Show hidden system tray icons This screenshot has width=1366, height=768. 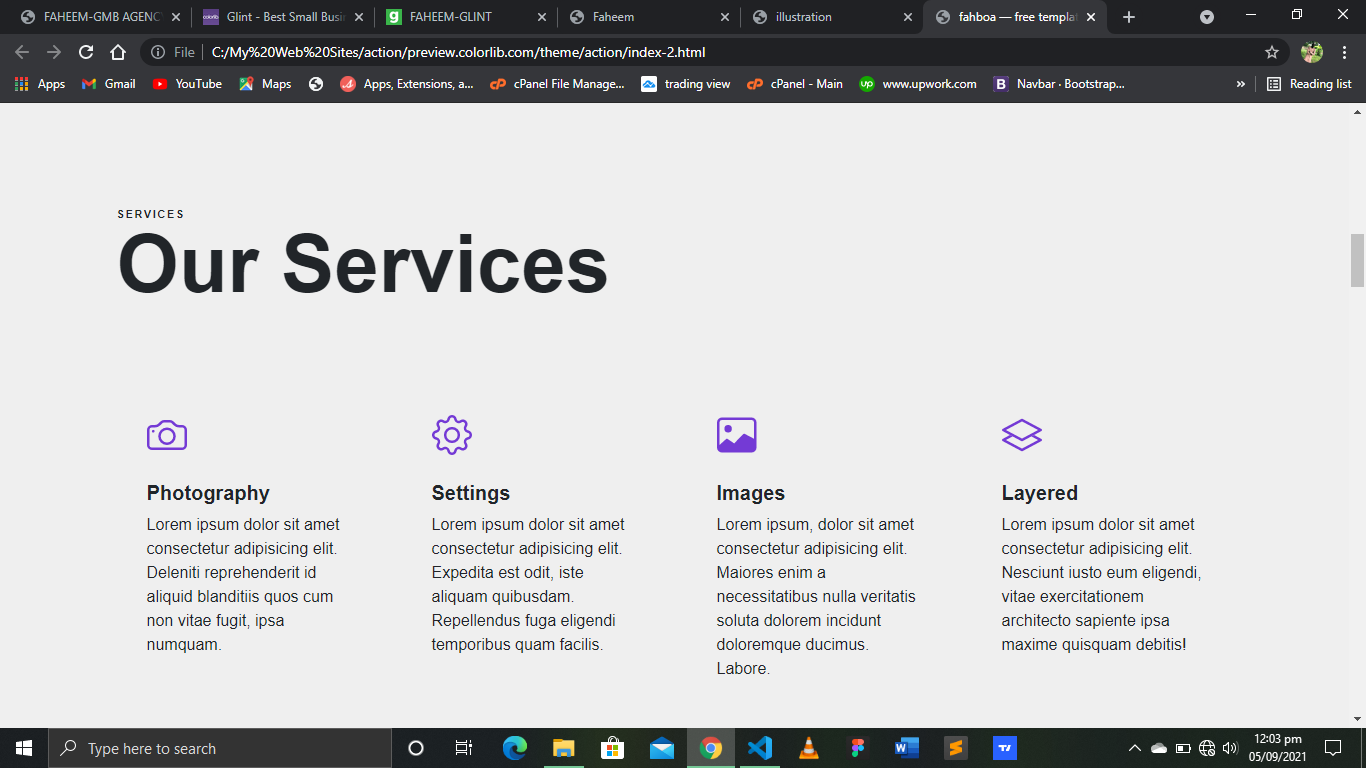tap(1135, 748)
